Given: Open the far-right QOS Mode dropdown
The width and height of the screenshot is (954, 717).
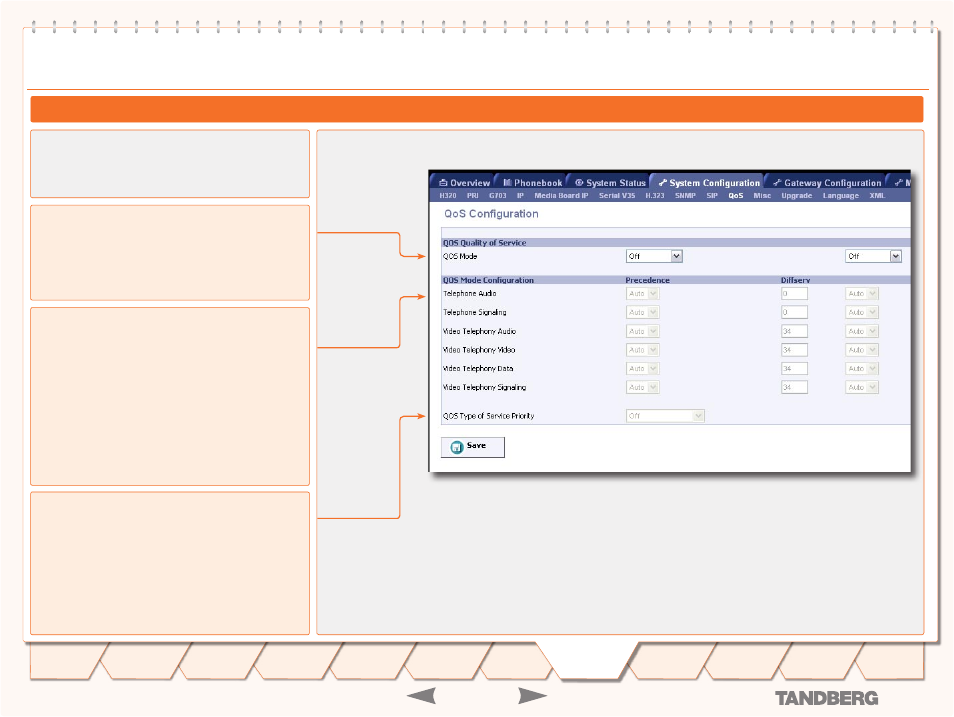Looking at the screenshot, I should pos(873,256).
